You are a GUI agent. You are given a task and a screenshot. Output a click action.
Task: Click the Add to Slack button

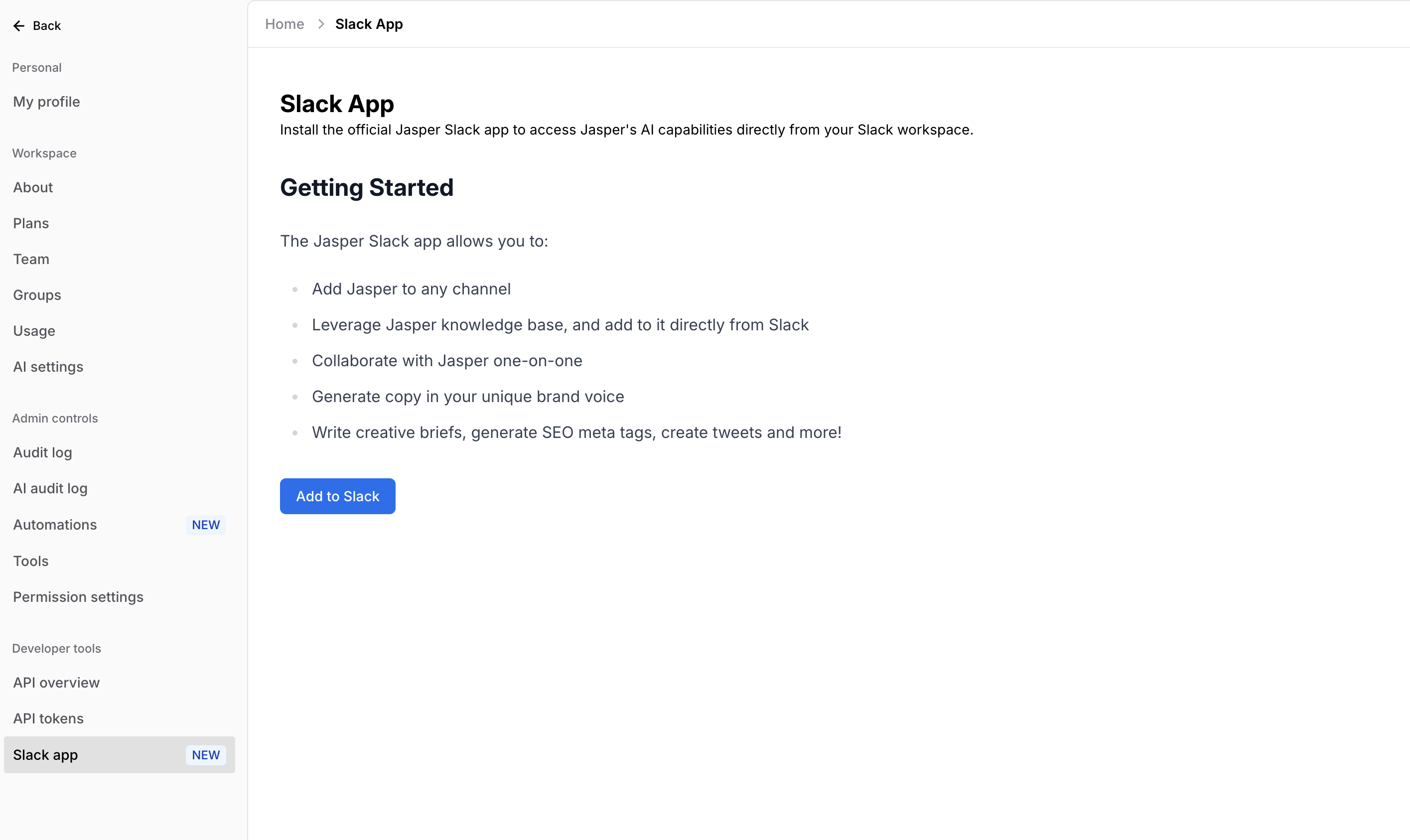point(338,496)
